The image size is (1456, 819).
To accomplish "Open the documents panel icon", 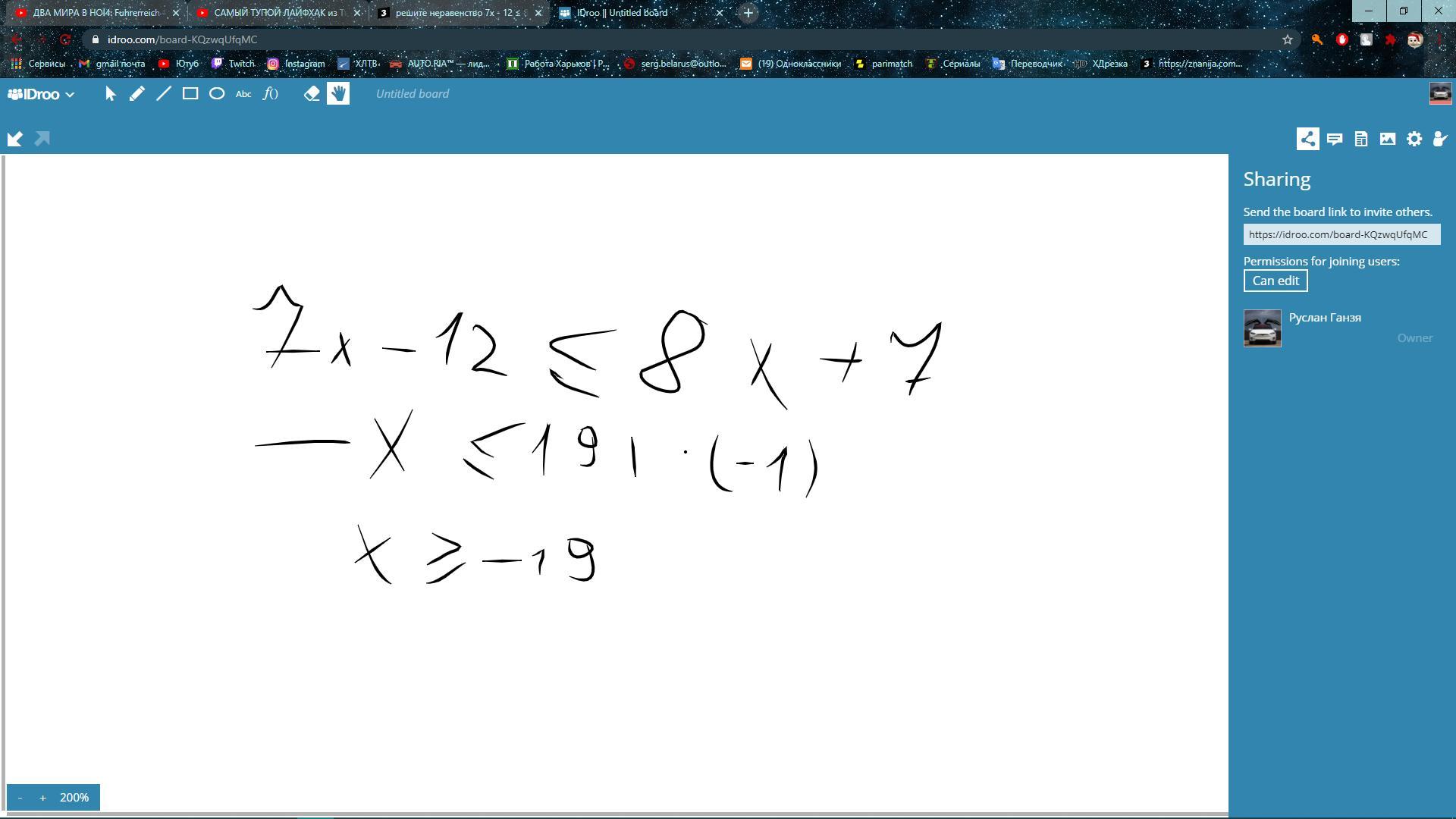I will coord(1361,139).
